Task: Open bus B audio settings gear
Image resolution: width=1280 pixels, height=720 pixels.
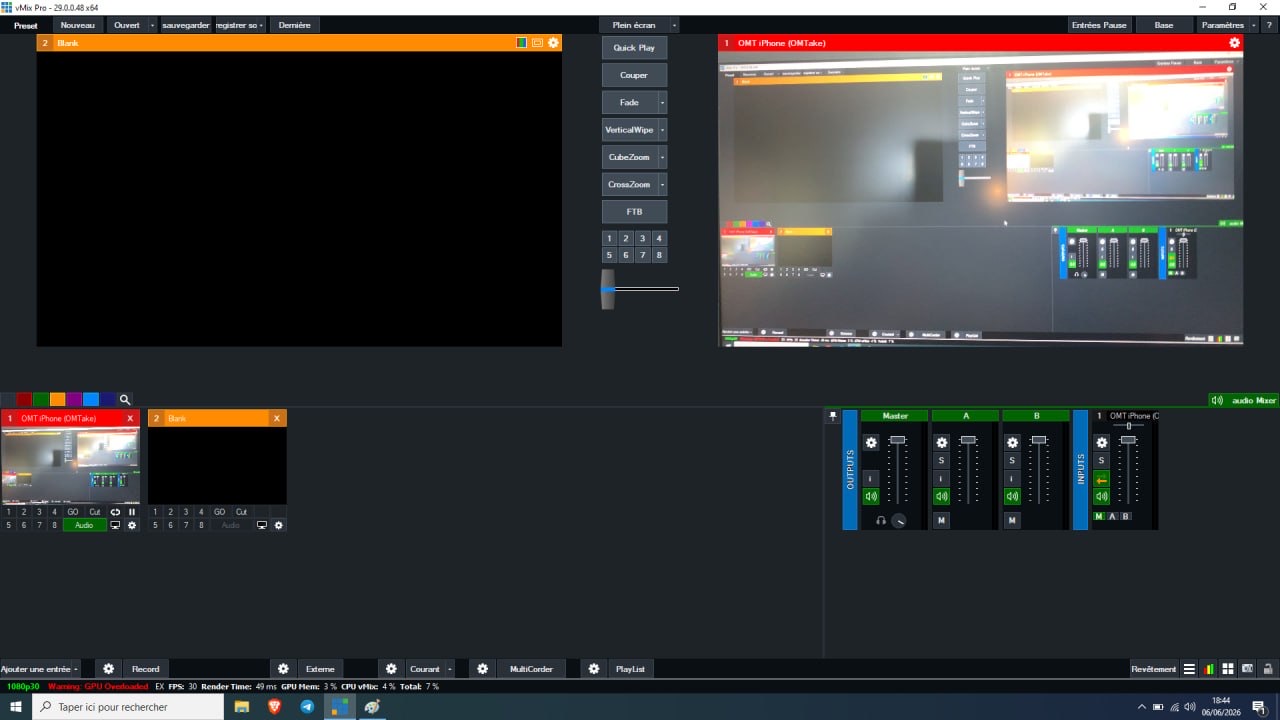Action: (x=1012, y=442)
